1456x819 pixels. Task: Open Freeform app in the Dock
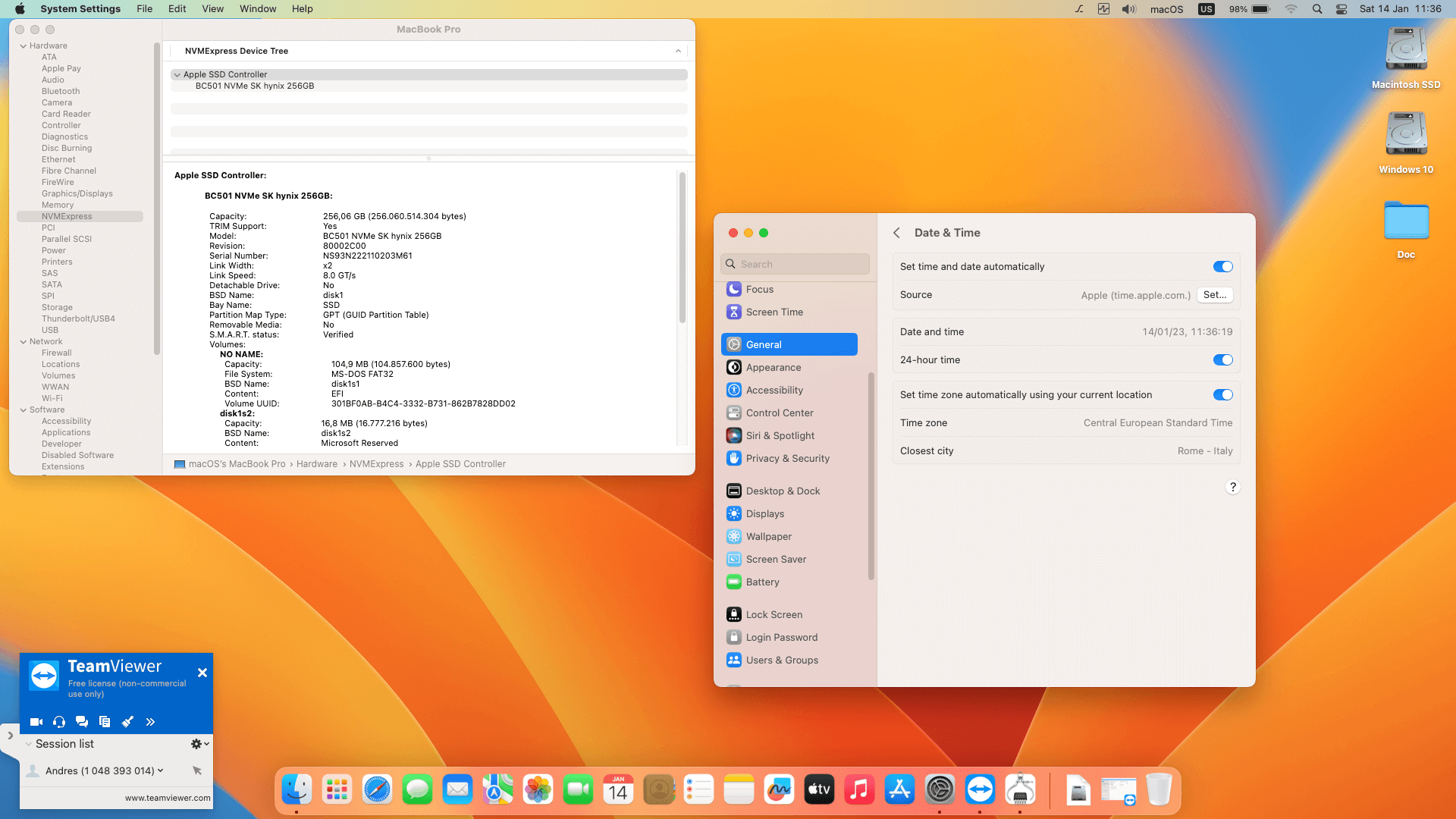pyautogui.click(x=779, y=789)
